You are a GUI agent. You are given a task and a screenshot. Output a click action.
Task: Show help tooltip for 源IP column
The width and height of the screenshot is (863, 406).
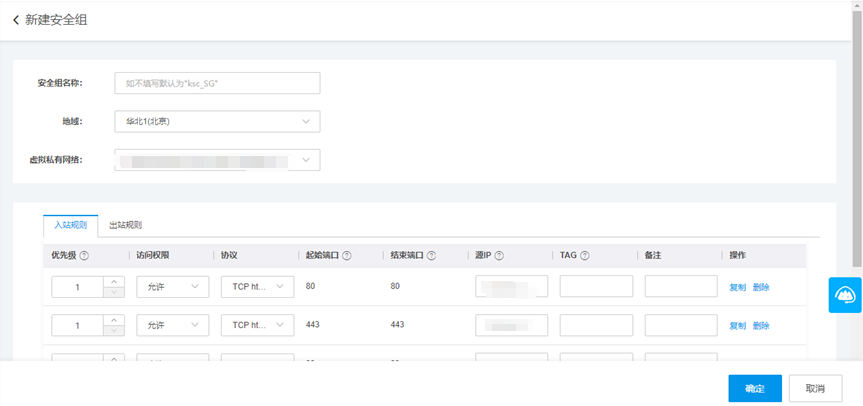pos(500,256)
